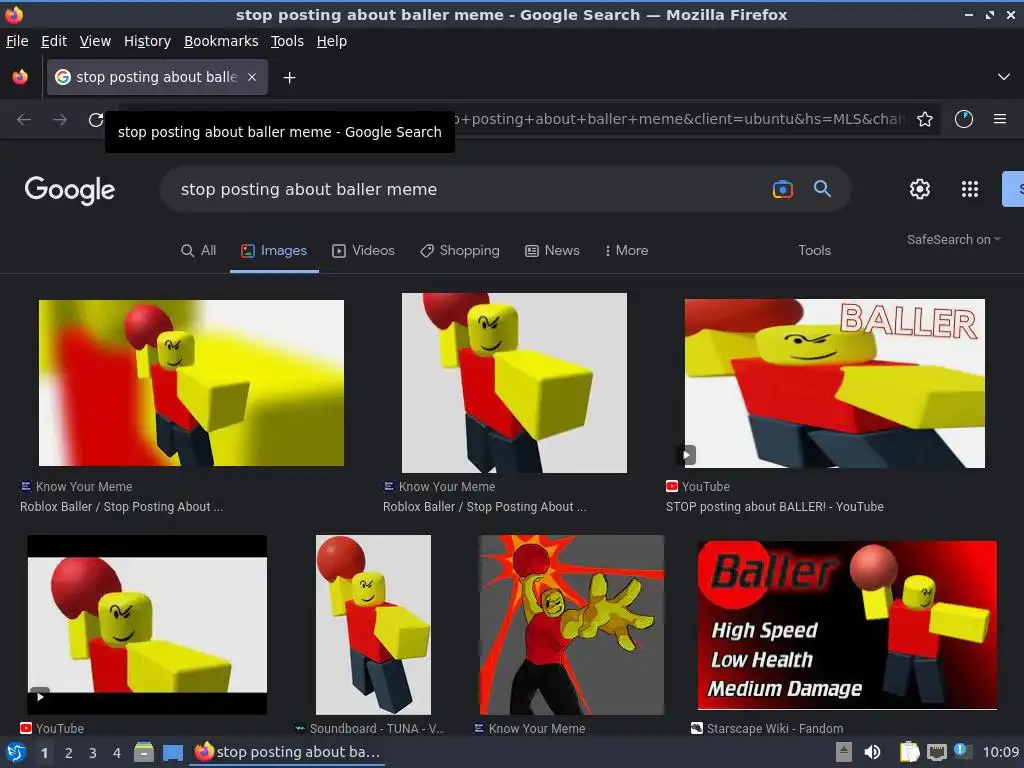The width and height of the screenshot is (1024, 768).
Task: Switch to the All results tab
Action: pyautogui.click(x=199, y=251)
